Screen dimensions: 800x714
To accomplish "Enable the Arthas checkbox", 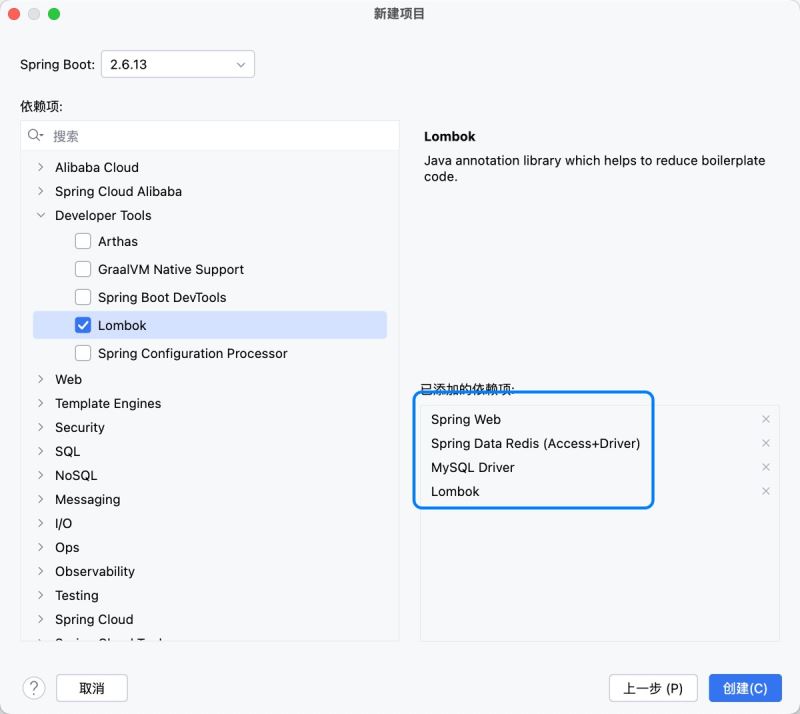I will pyautogui.click(x=83, y=241).
